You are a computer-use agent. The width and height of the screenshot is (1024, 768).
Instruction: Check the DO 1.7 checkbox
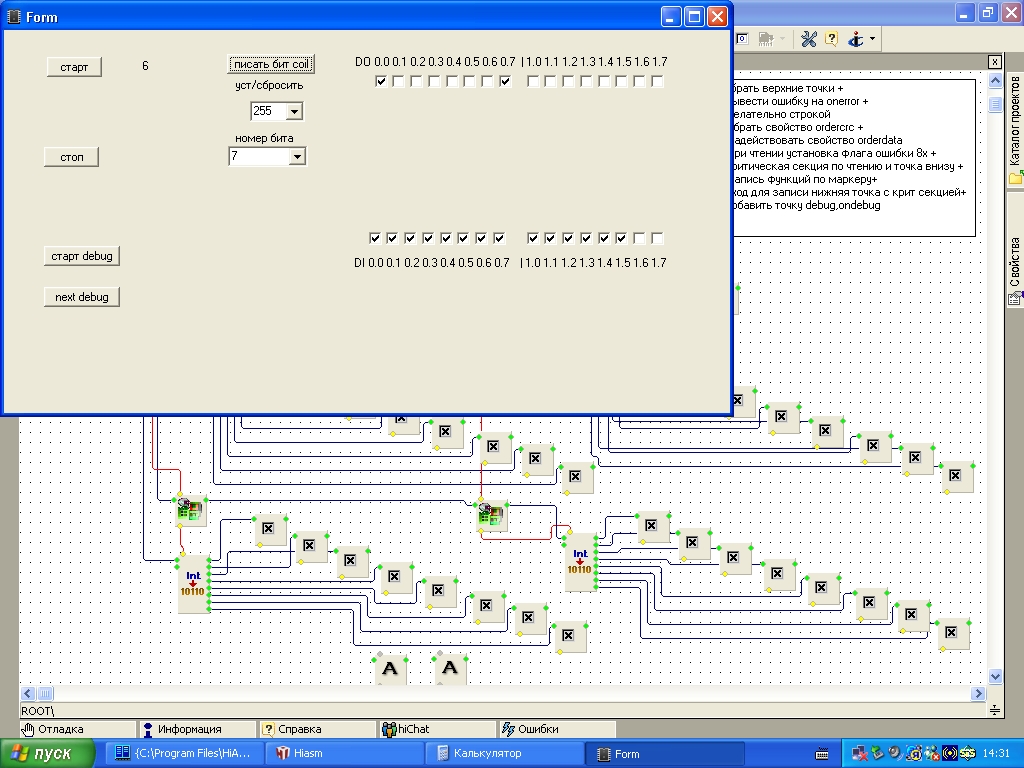657,82
